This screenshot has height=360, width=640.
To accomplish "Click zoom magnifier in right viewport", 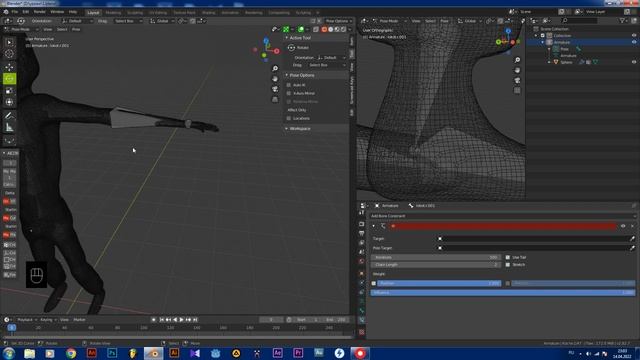I will coord(517,60).
